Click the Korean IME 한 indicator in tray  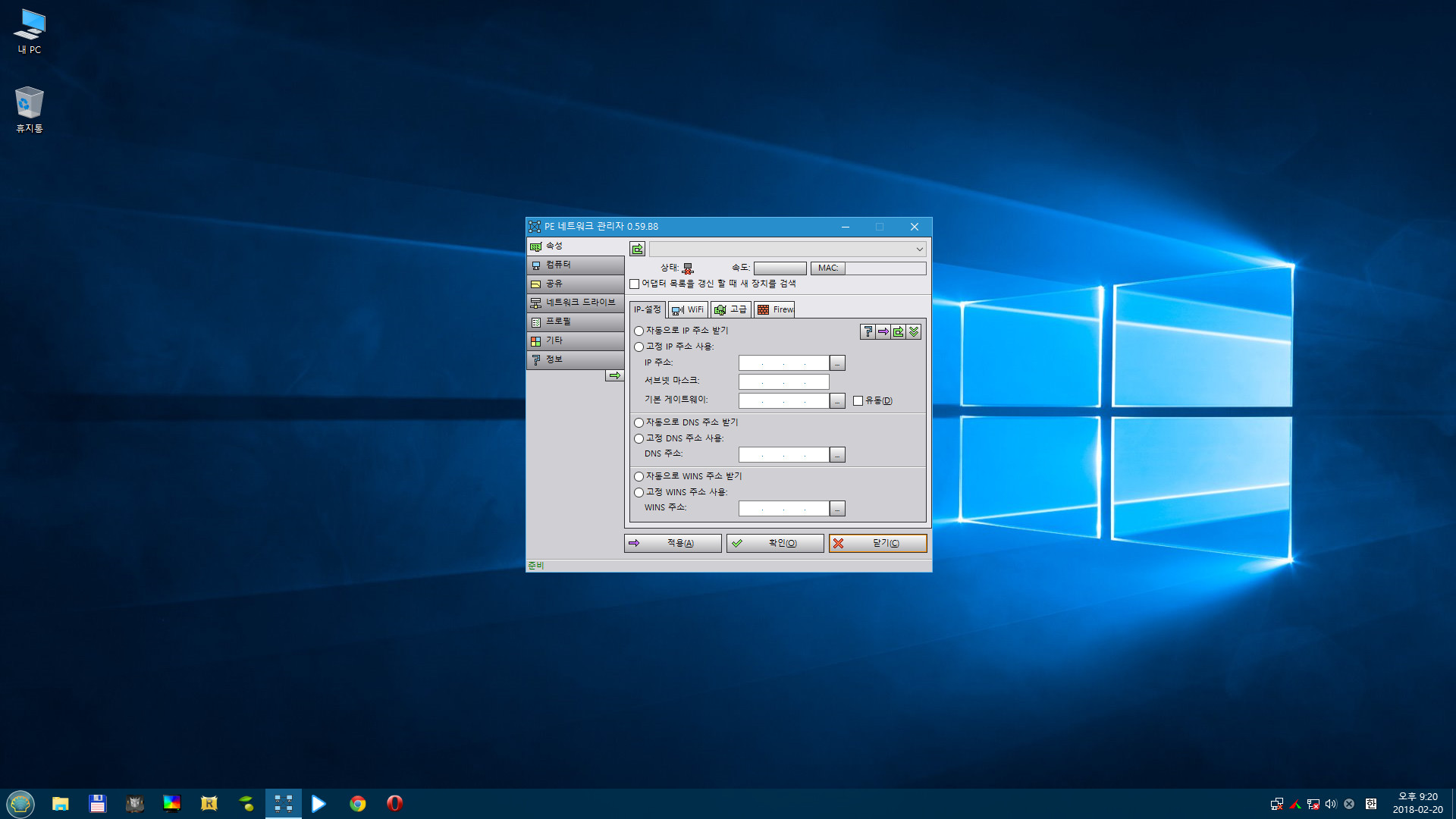tap(1371, 804)
